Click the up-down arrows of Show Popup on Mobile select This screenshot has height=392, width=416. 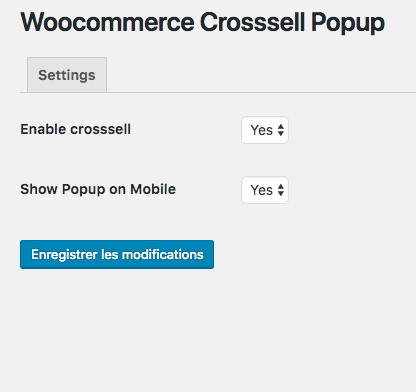point(281,190)
